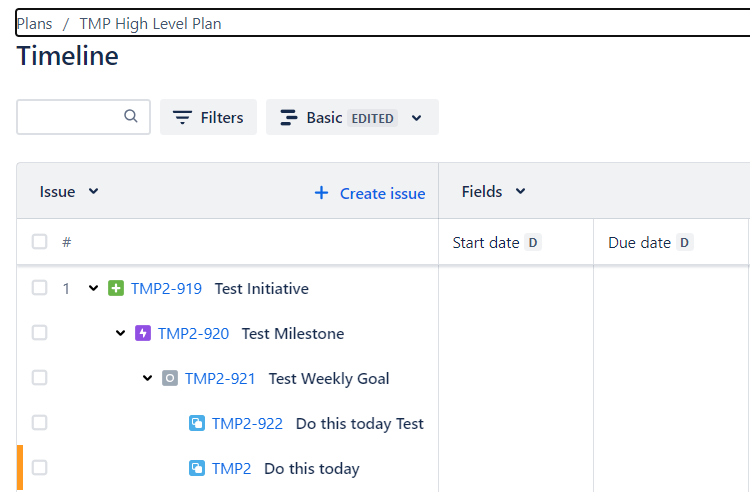This screenshot has height=492, width=750.
Task: Click the blue subtask icon for TMP2-922
Action: coord(197,423)
